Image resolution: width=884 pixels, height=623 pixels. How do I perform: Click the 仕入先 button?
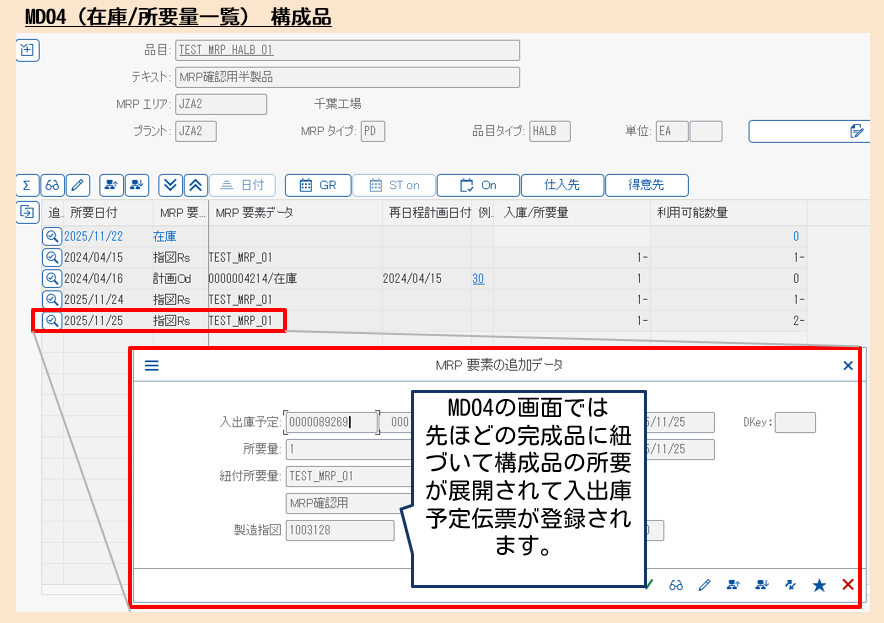point(562,185)
